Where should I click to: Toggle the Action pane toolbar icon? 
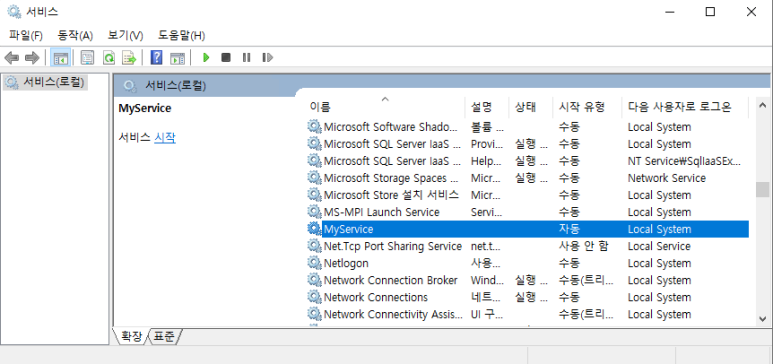point(177,58)
